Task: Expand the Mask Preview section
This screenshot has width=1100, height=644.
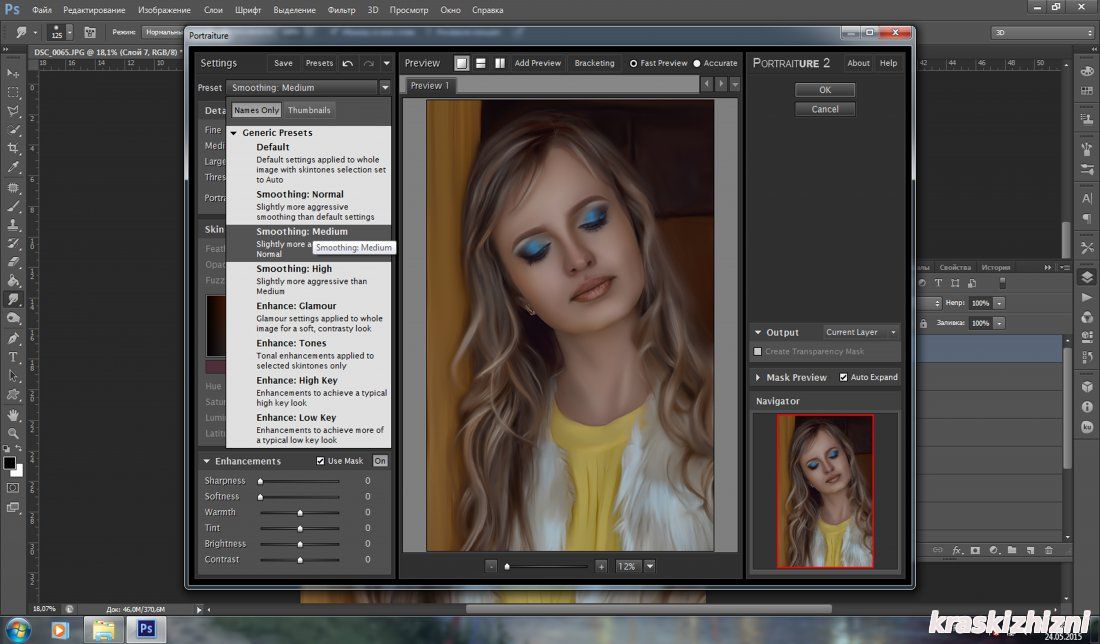Action: [758, 377]
